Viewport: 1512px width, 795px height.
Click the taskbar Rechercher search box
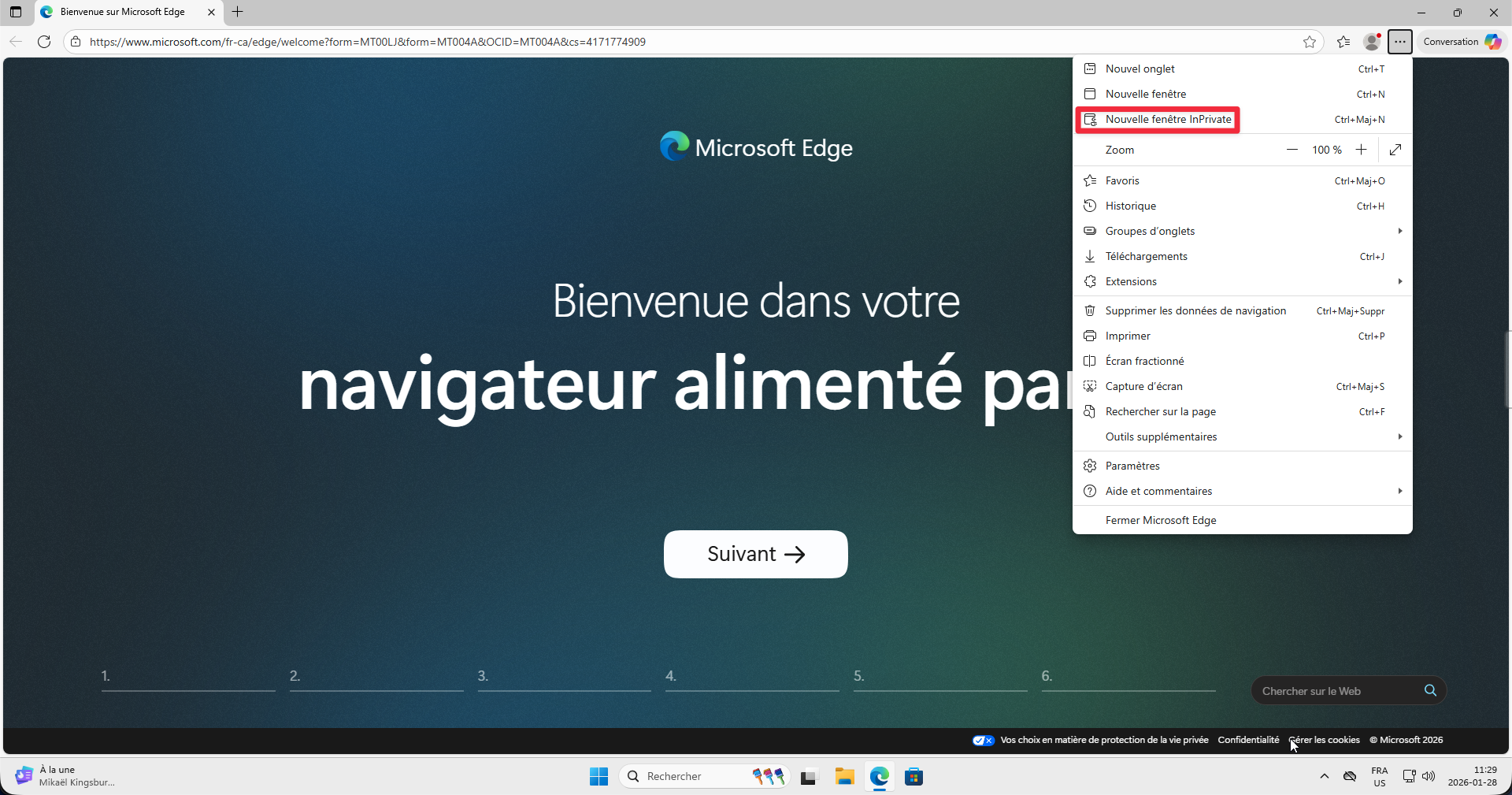[x=705, y=777]
